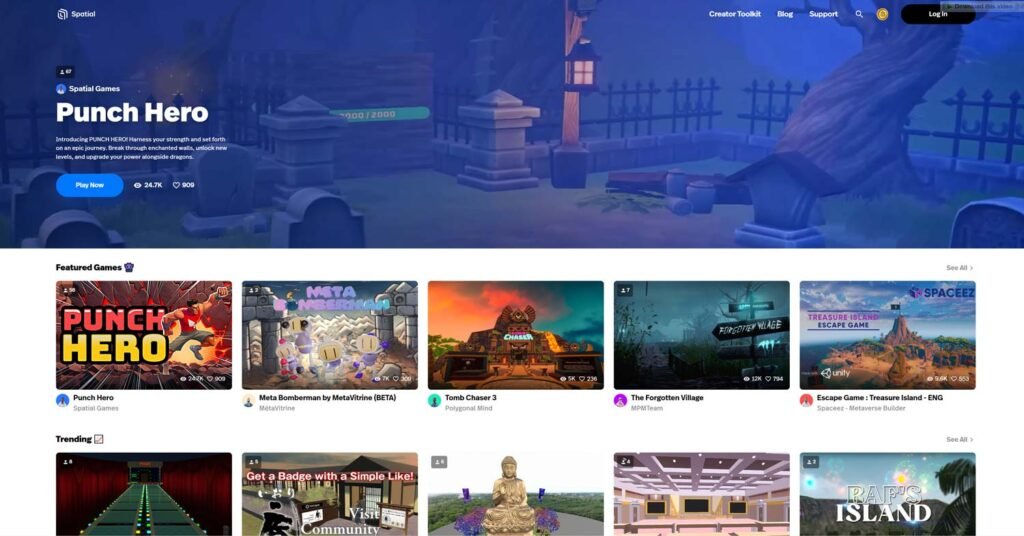1024x536 pixels.
Task: Open Spatial Games creator link in hero
Action: [x=94, y=89]
